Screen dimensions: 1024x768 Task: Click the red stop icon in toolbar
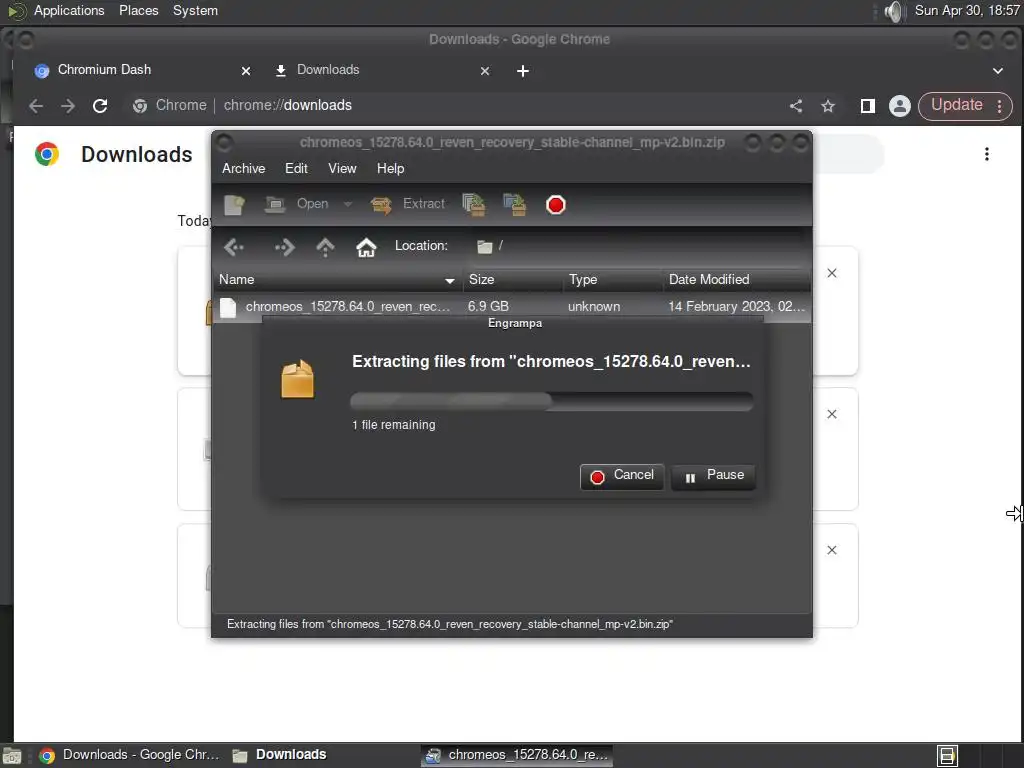(556, 205)
